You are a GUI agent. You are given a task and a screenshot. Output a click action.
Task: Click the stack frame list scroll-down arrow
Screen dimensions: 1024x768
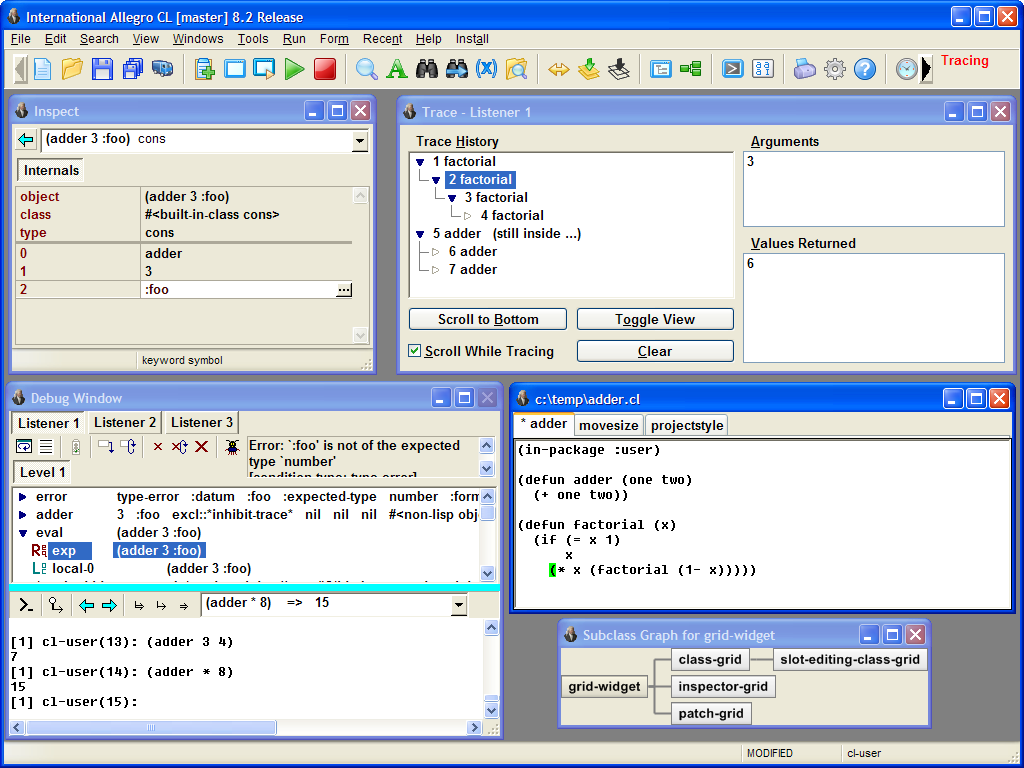(x=487, y=573)
